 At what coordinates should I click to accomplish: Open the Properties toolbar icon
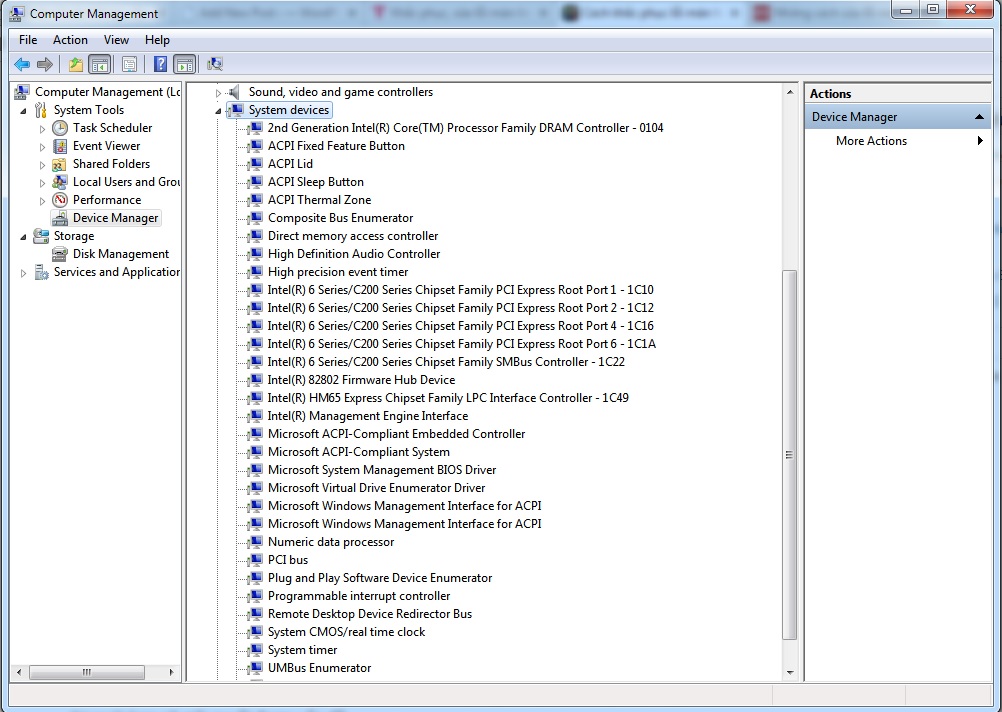(129, 64)
